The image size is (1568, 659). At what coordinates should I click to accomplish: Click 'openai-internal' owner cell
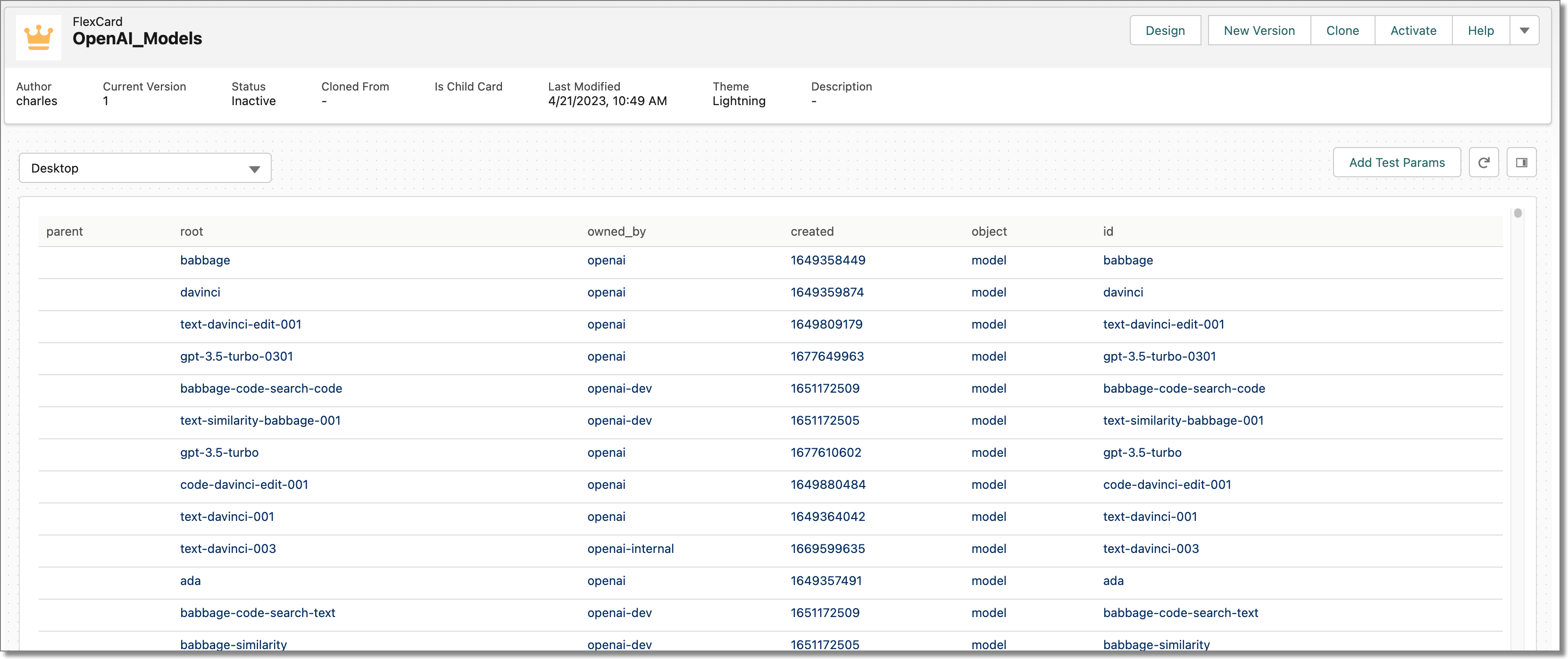(630, 548)
